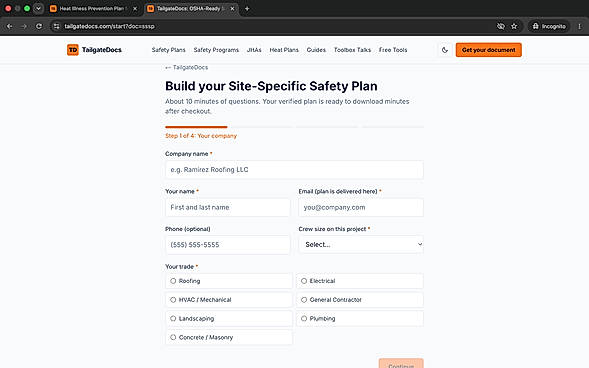Select the Electrical trade option
The width and height of the screenshot is (589, 368).
[359, 281]
